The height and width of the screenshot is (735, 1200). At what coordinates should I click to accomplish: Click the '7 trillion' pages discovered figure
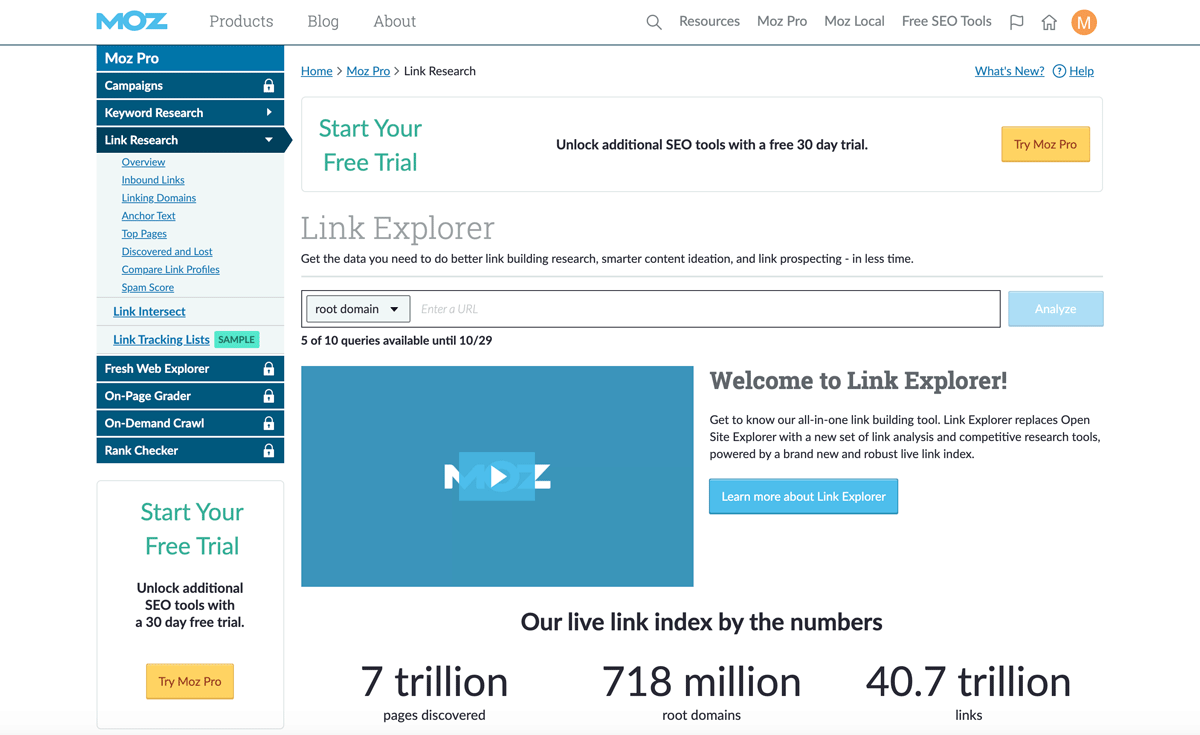tap(434, 682)
